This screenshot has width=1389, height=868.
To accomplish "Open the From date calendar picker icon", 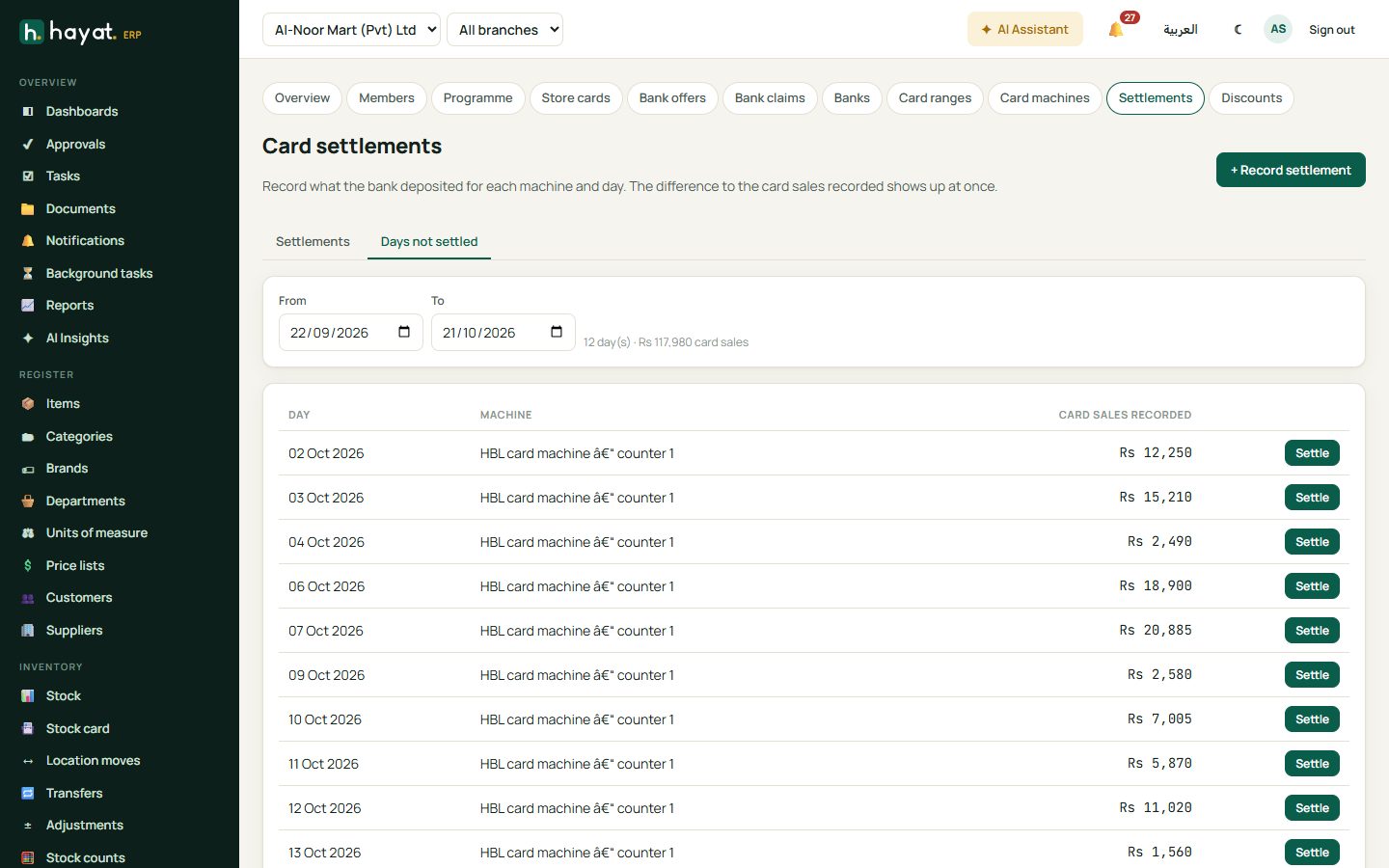I will click(404, 332).
